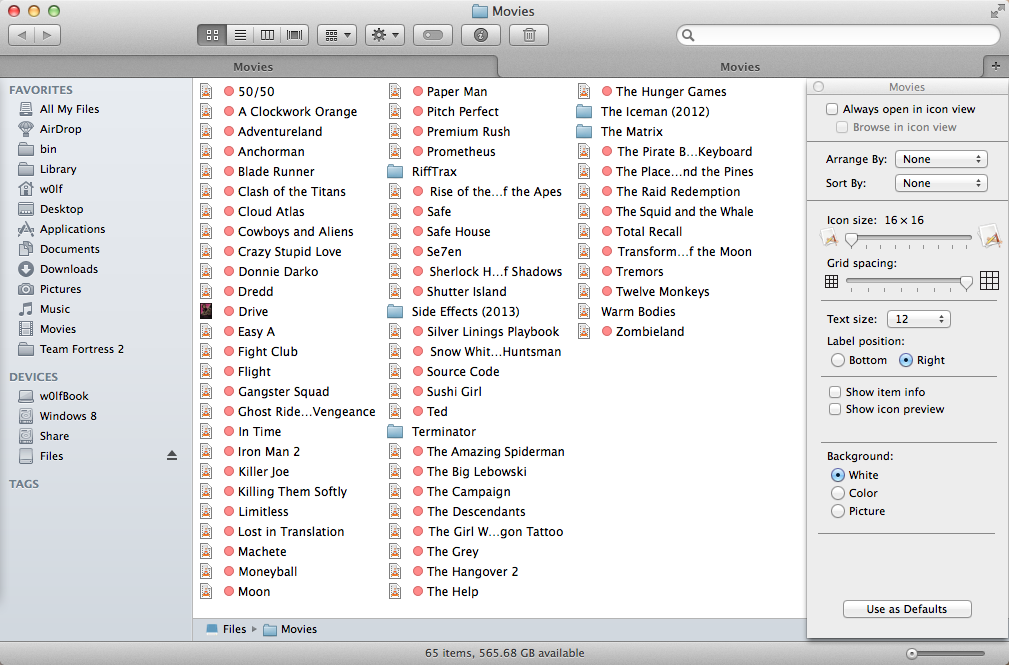Switch to Cover Flow view
Viewport: 1009px width, 665px height.
click(295, 35)
